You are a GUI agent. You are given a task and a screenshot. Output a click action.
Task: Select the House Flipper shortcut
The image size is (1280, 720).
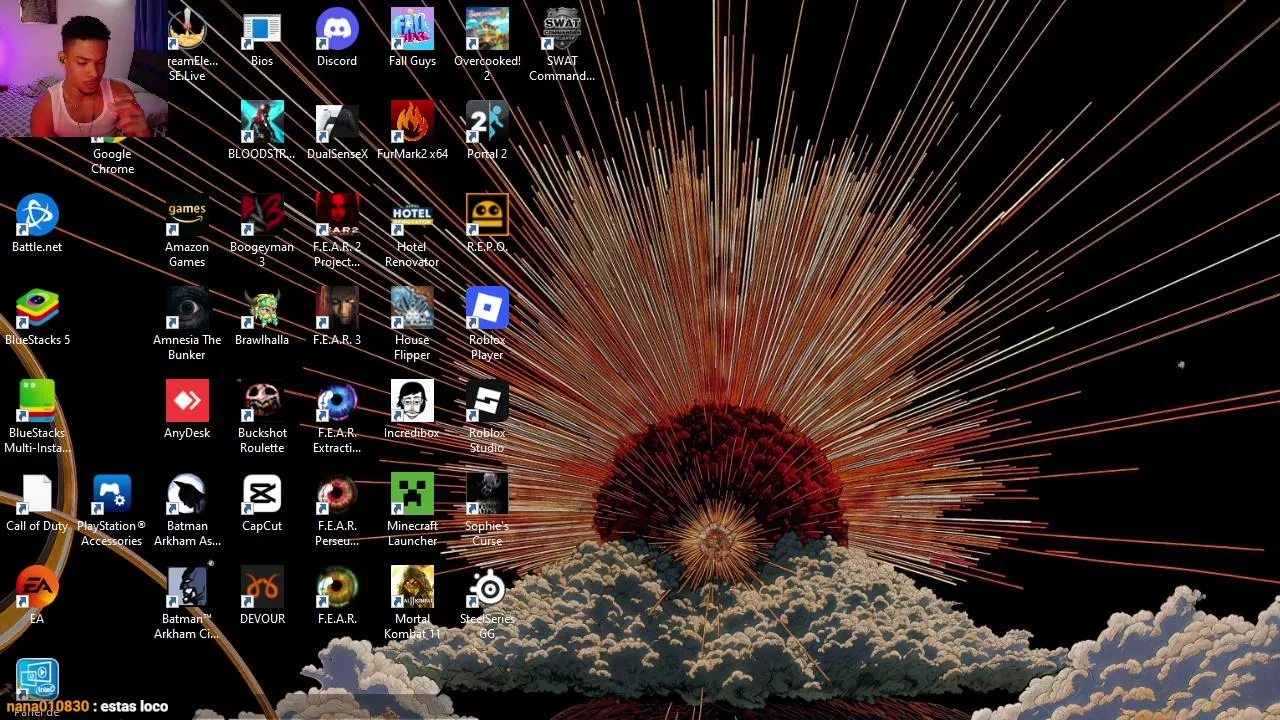pyautogui.click(x=412, y=325)
